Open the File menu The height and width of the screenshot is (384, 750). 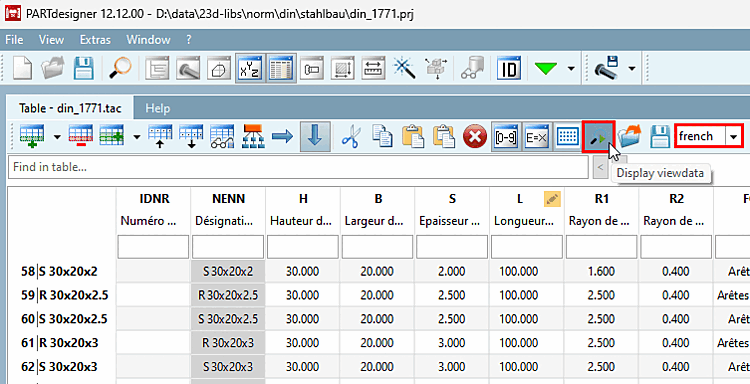pos(14,40)
